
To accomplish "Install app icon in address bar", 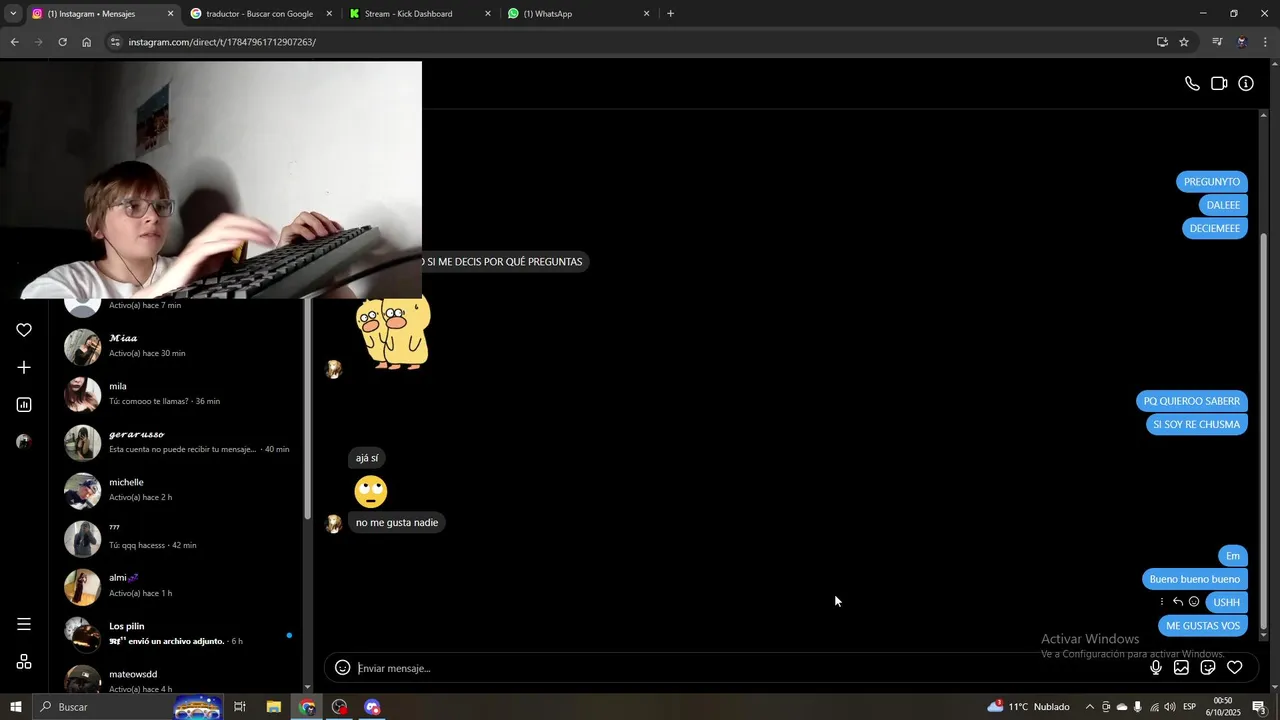I will tap(1162, 42).
